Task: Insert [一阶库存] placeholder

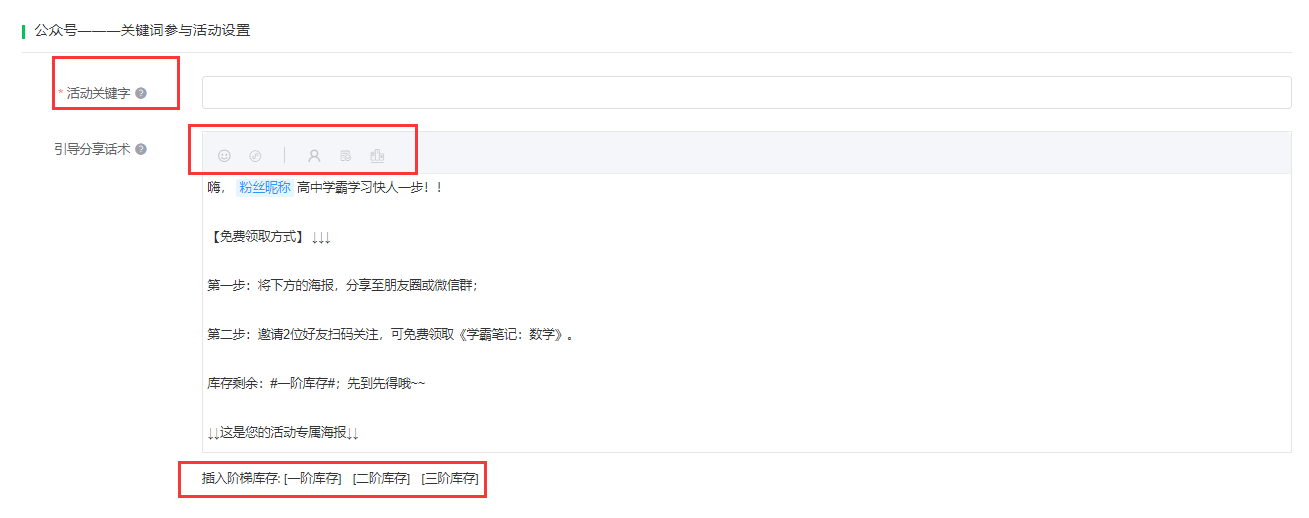Action: (x=313, y=479)
